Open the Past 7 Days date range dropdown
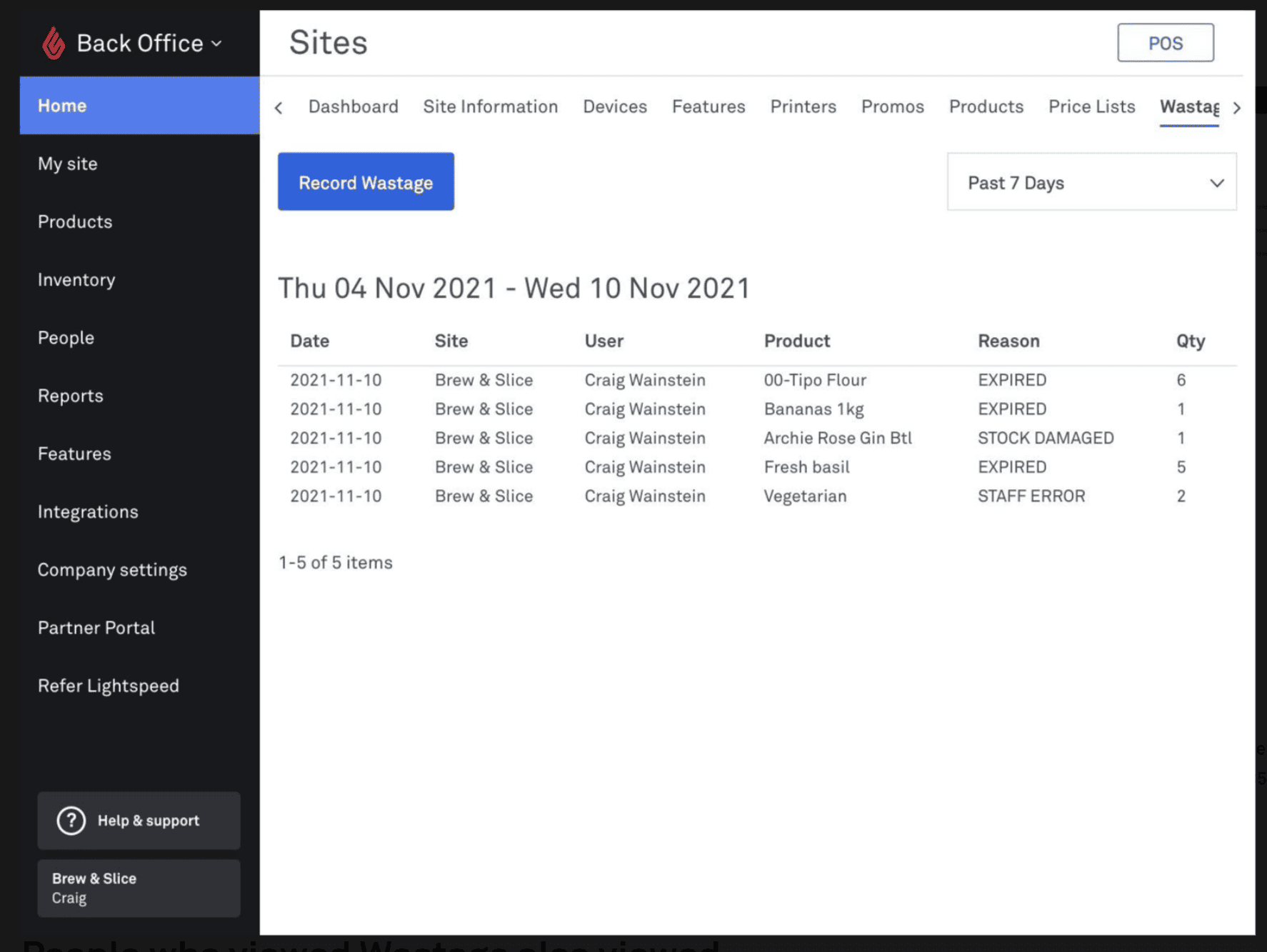The width and height of the screenshot is (1267, 952). click(1091, 182)
